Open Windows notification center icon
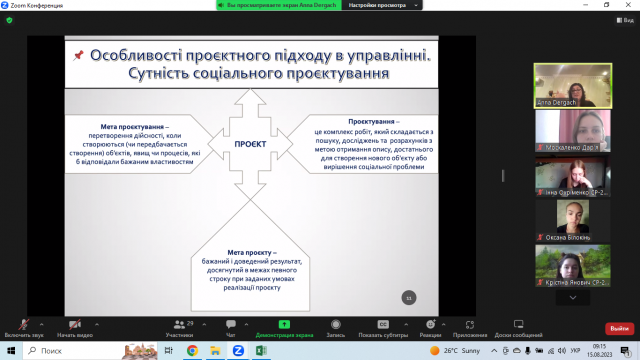Screen dimensions: 640x360 click(x=625, y=351)
